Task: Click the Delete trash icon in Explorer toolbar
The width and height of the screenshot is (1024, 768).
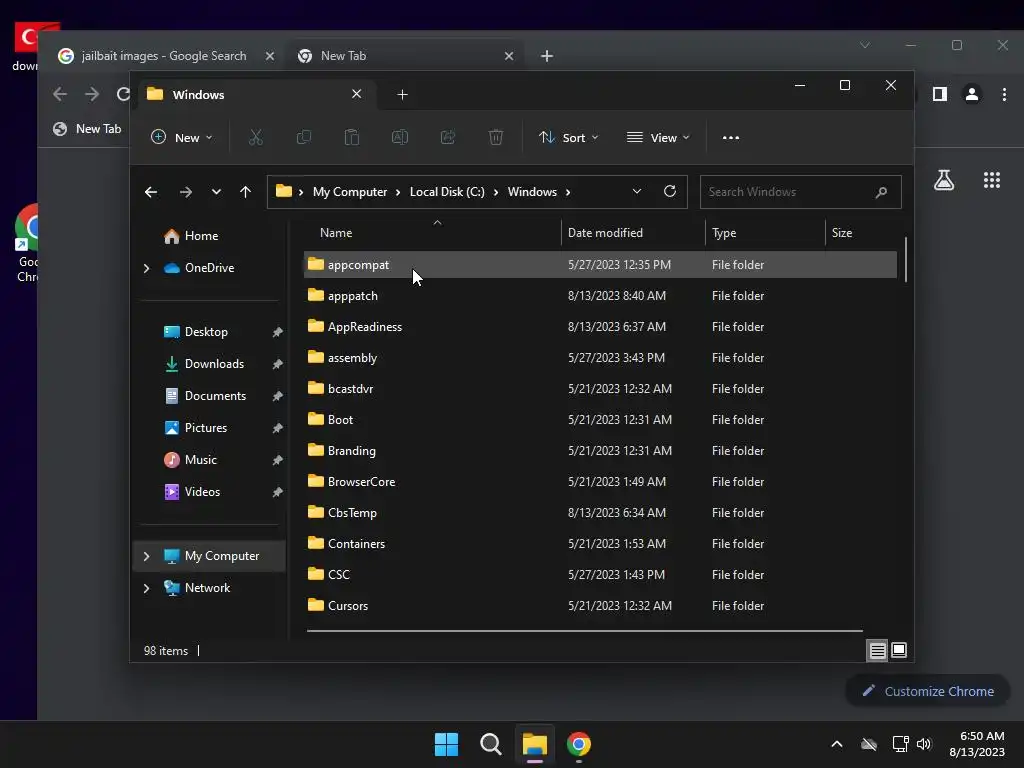Action: [x=496, y=137]
